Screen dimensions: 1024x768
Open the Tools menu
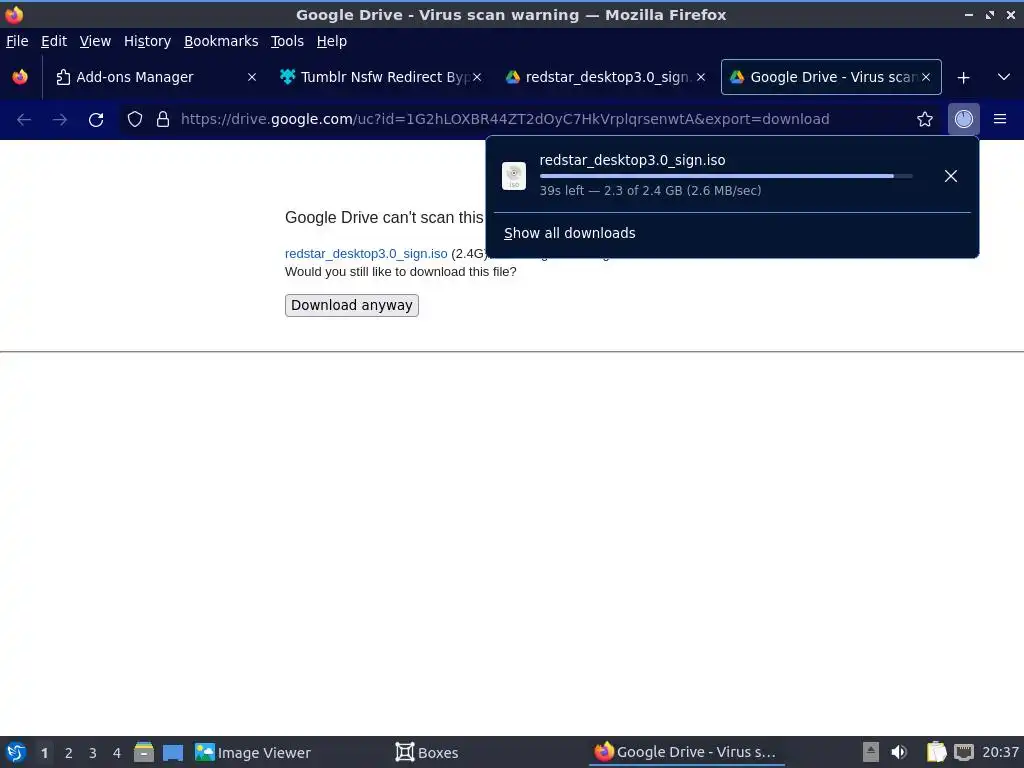point(287,41)
